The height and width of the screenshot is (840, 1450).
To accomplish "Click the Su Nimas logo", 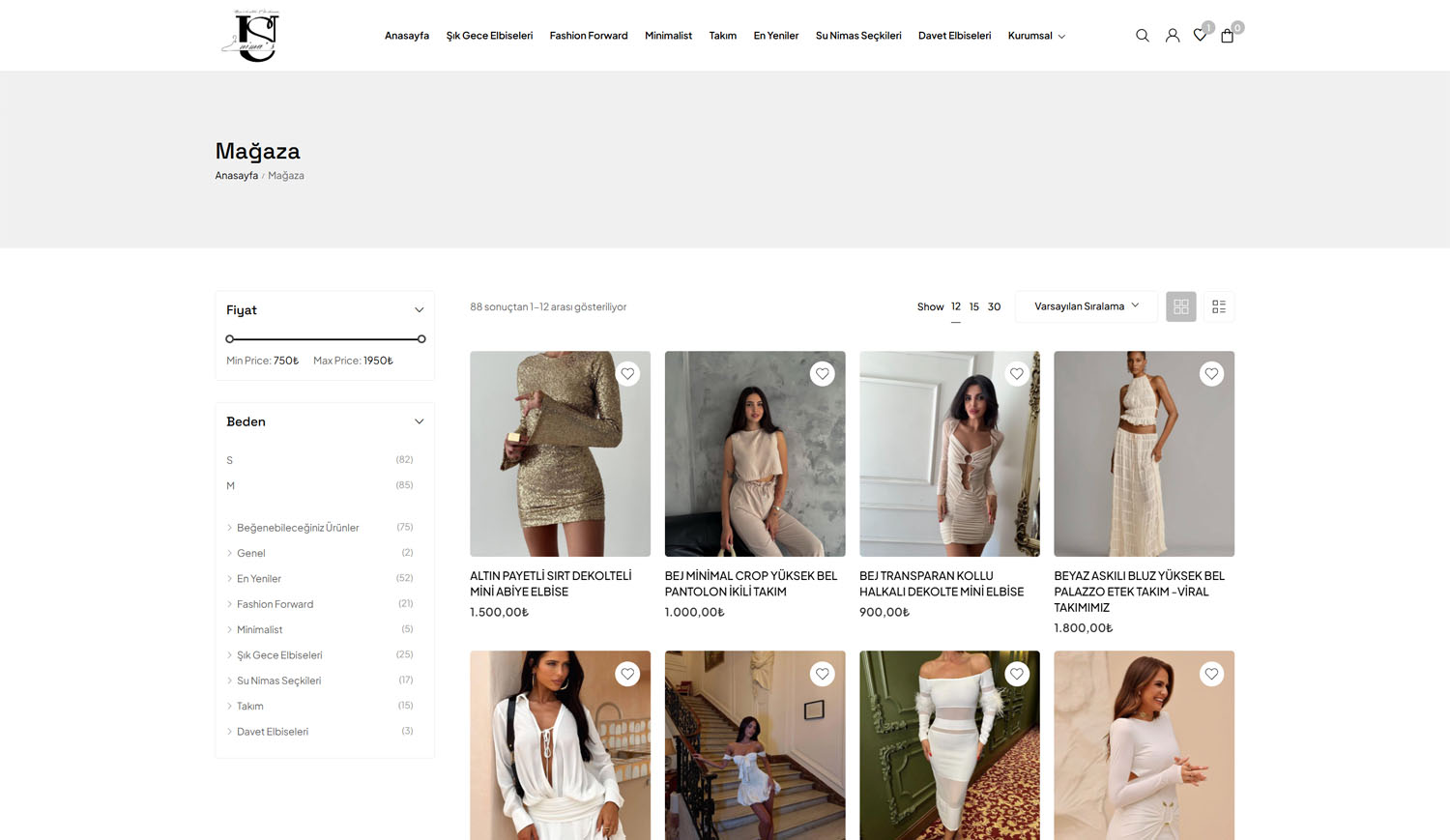I will [x=250, y=36].
